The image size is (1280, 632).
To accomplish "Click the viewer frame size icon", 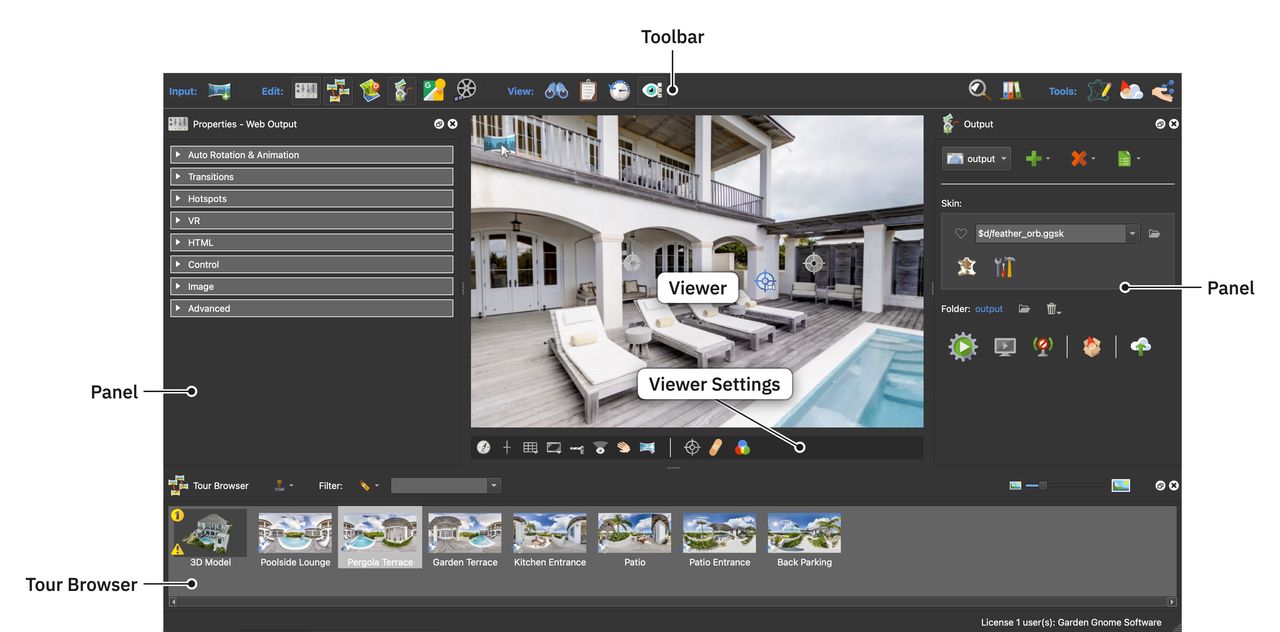I will pyautogui.click(x=554, y=447).
